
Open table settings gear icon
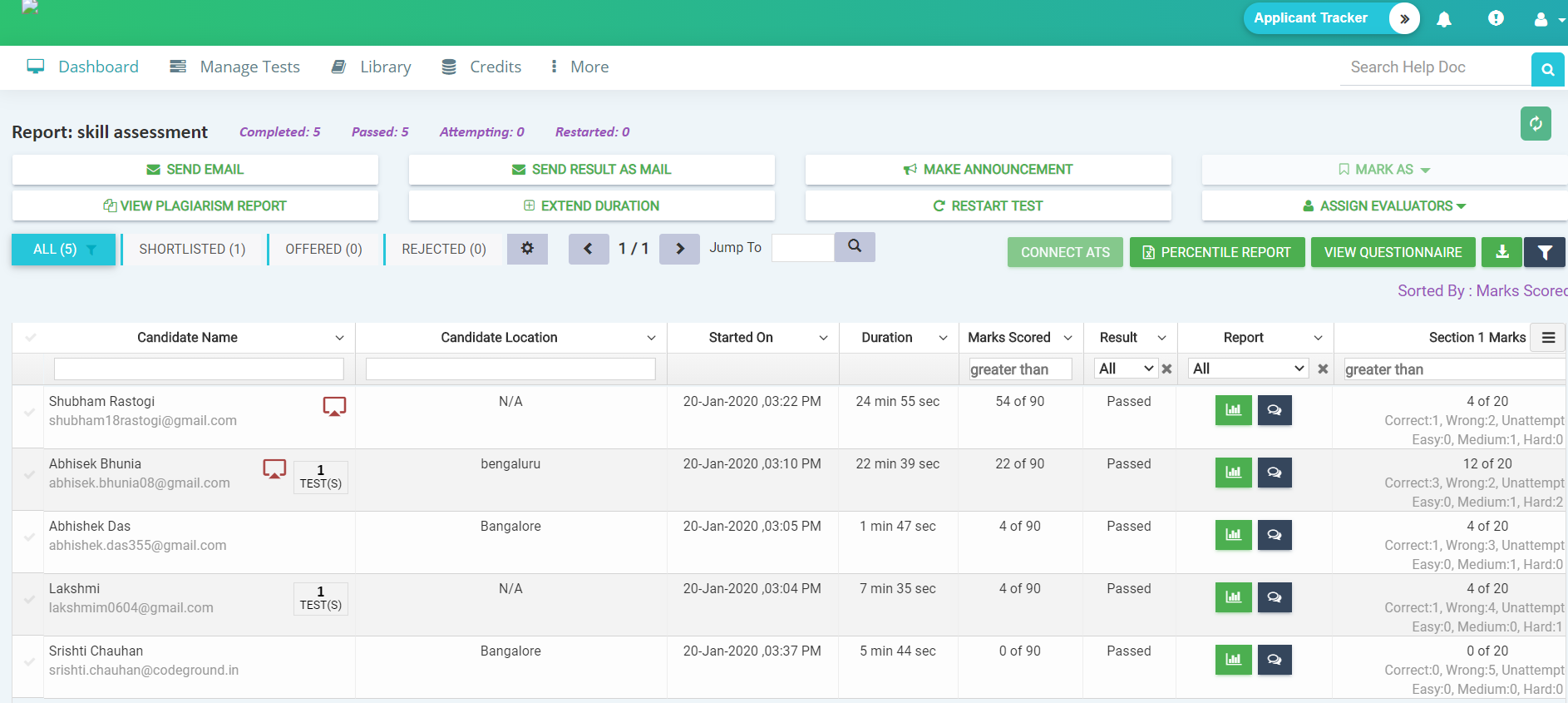click(527, 249)
